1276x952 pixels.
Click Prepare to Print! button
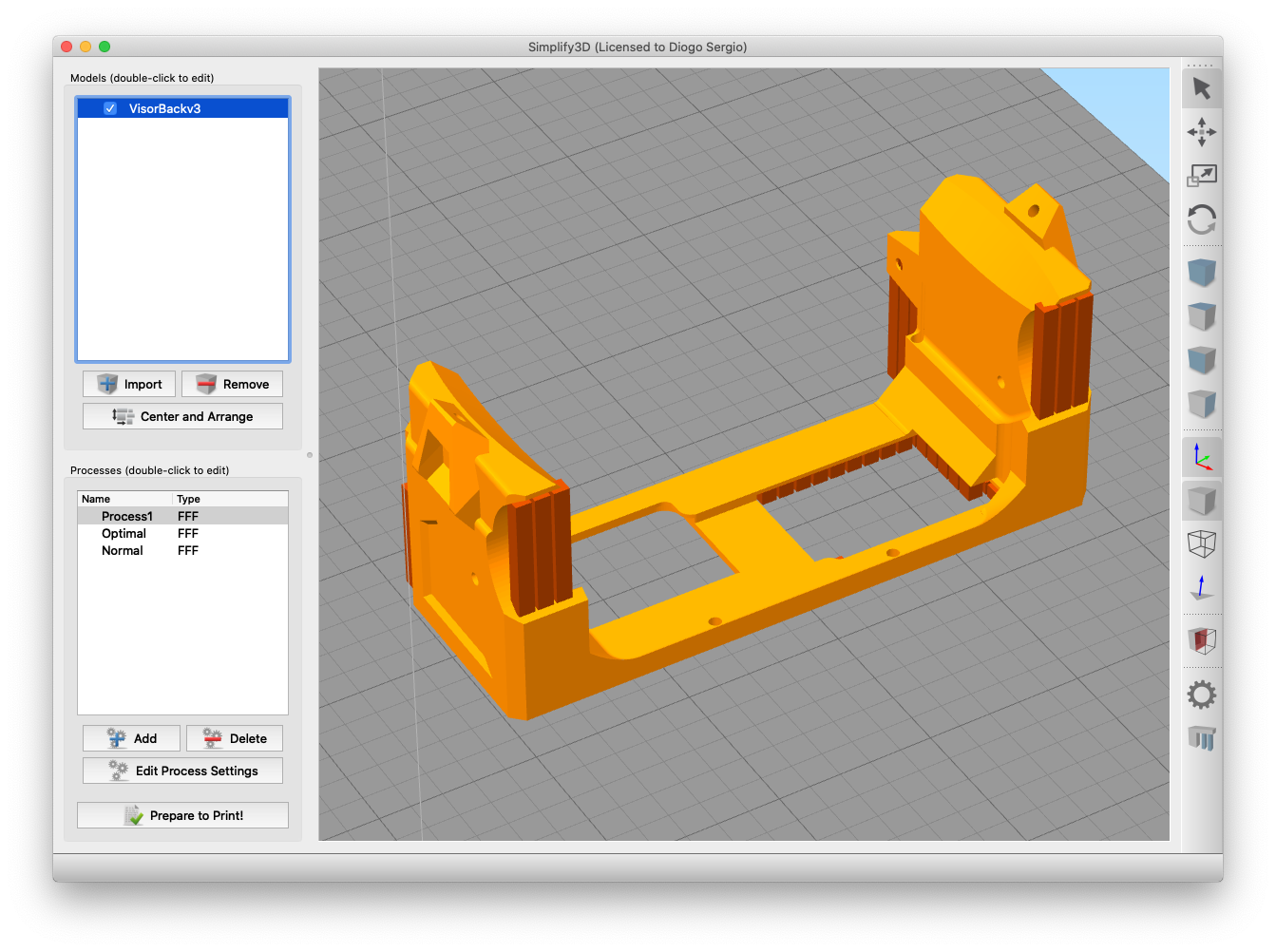point(182,815)
